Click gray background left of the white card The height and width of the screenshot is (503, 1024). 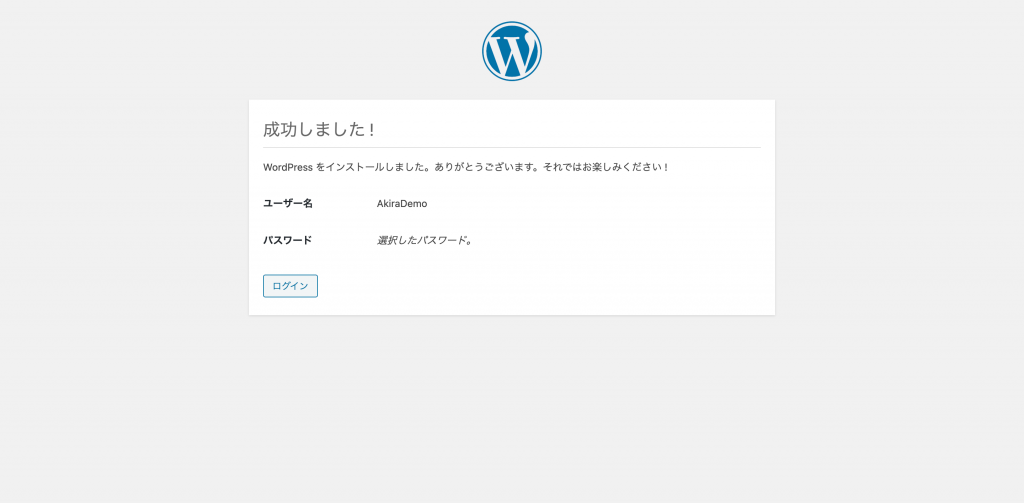(x=124, y=209)
